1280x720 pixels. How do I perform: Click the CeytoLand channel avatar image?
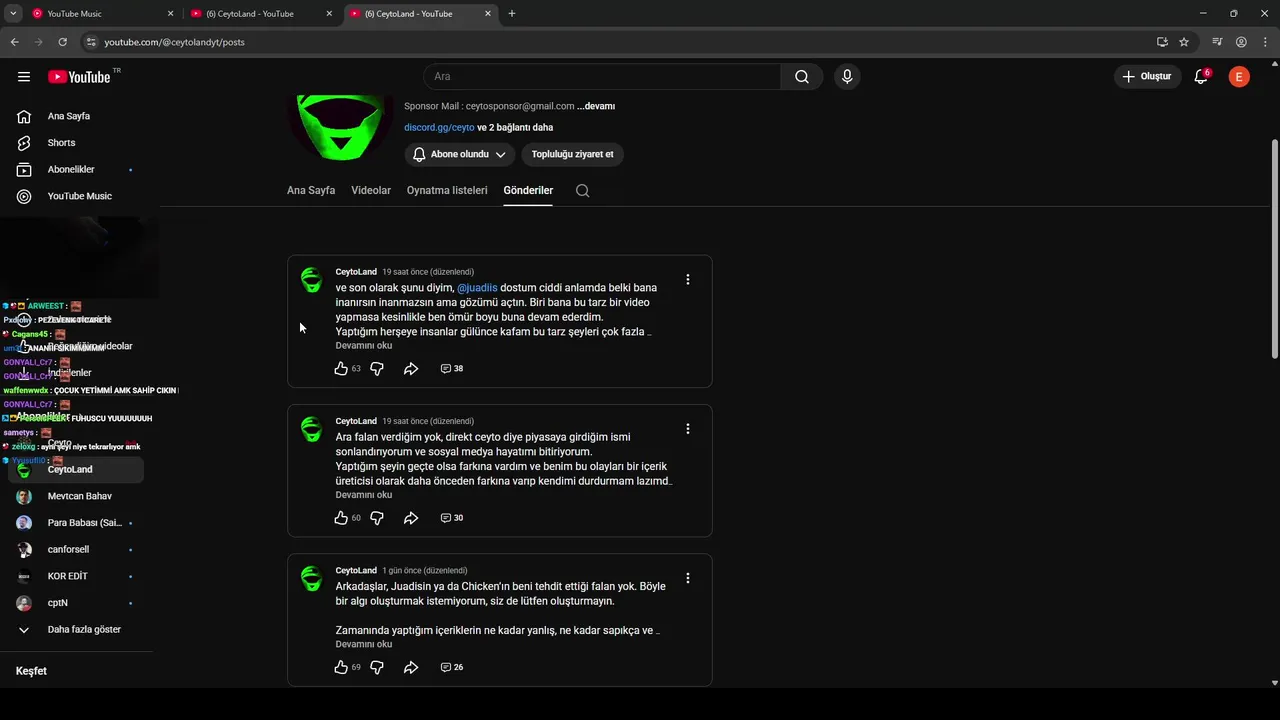click(340, 126)
